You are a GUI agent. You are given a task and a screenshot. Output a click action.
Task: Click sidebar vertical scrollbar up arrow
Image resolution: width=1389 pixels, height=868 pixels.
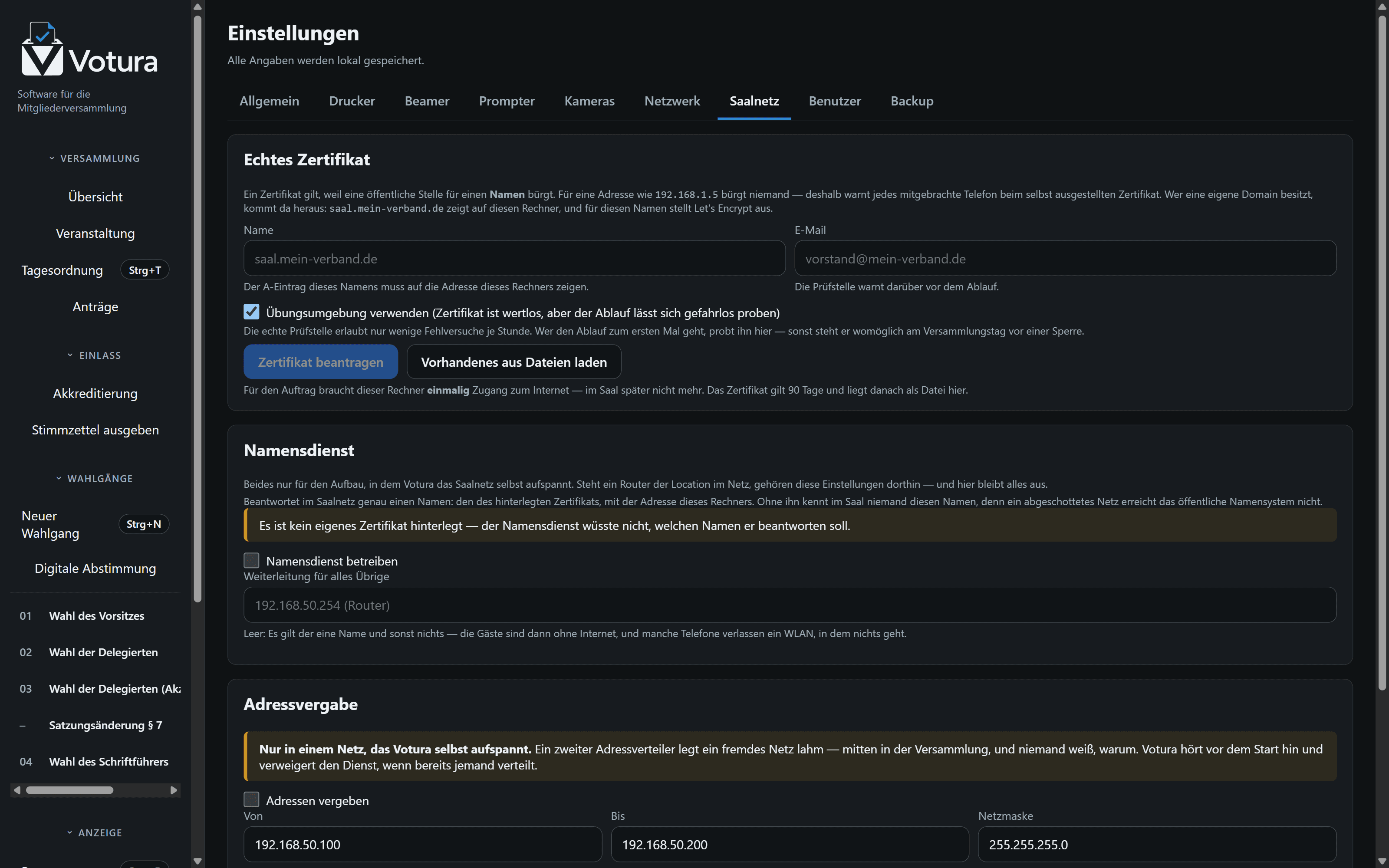197,7
